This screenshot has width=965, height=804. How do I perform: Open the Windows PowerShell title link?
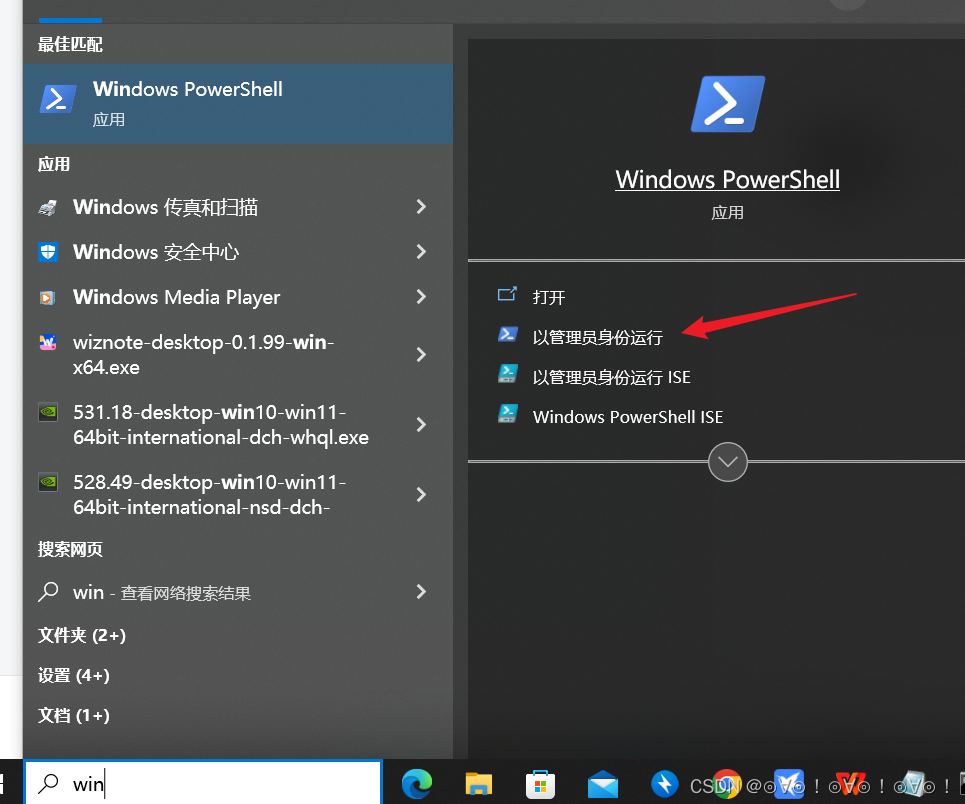[727, 179]
